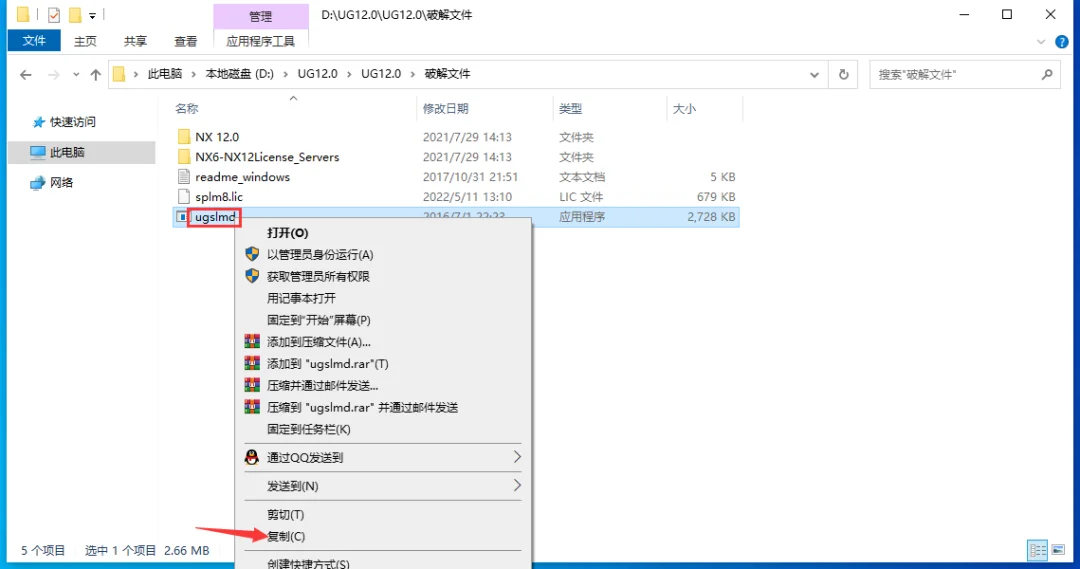Select the NX 12.0 folder
This screenshot has height=569, width=1080.
click(x=216, y=137)
